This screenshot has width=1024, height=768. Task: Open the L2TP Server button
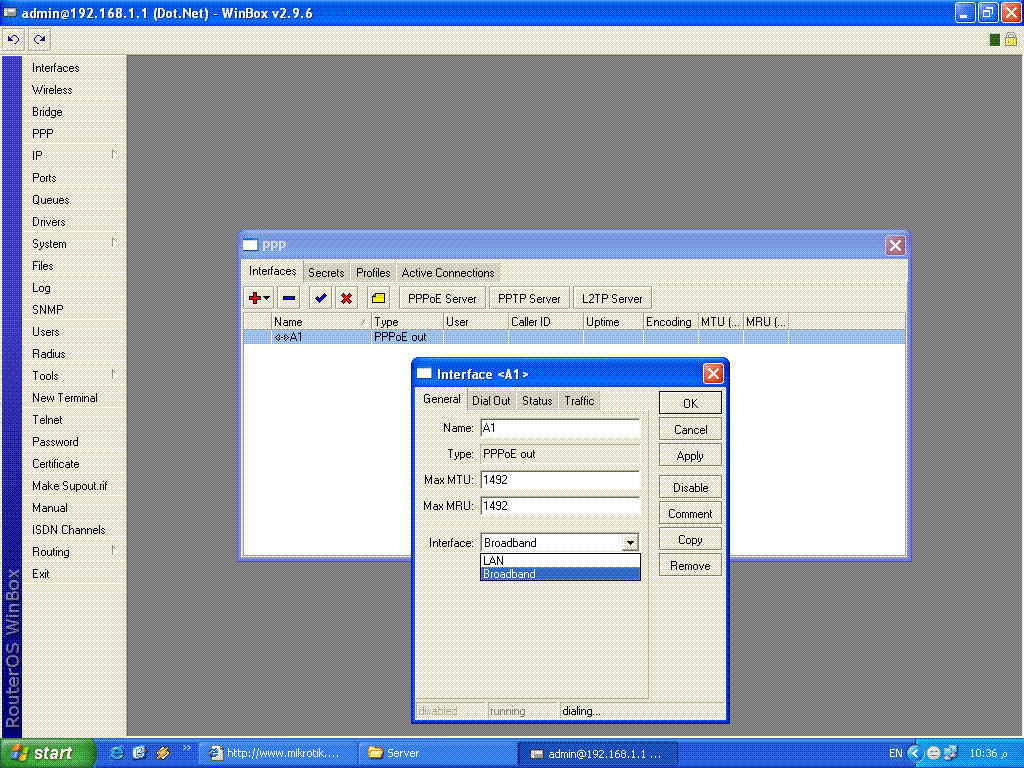(612, 298)
